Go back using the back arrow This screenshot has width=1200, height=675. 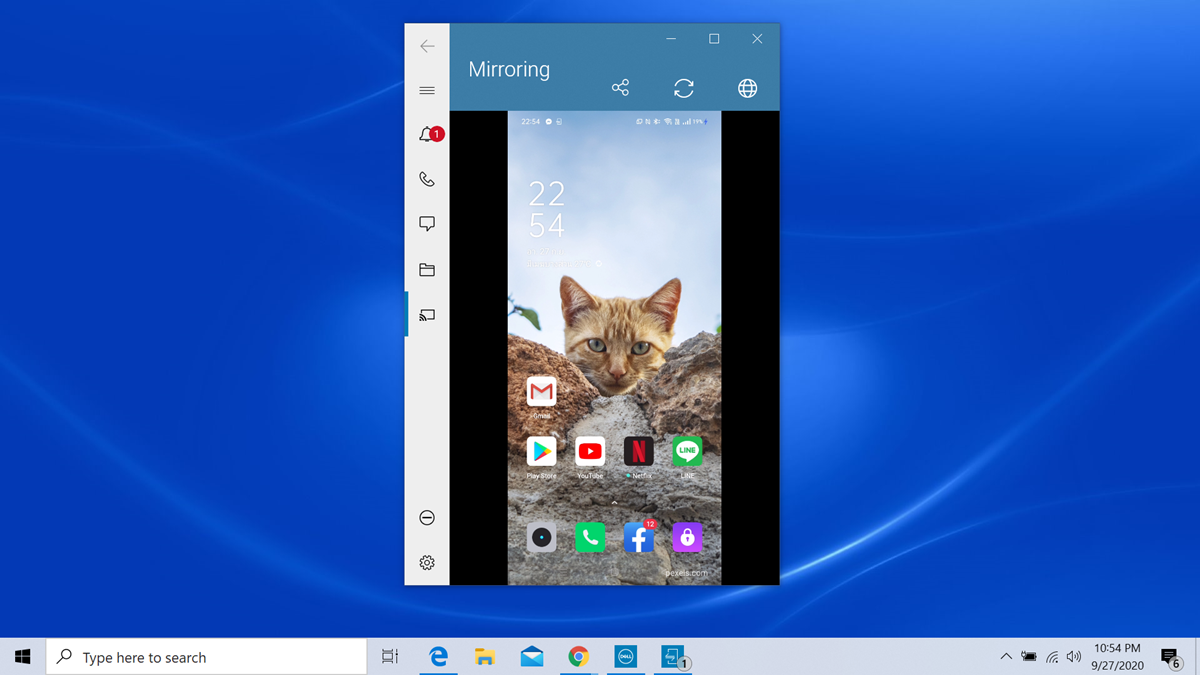tap(427, 46)
